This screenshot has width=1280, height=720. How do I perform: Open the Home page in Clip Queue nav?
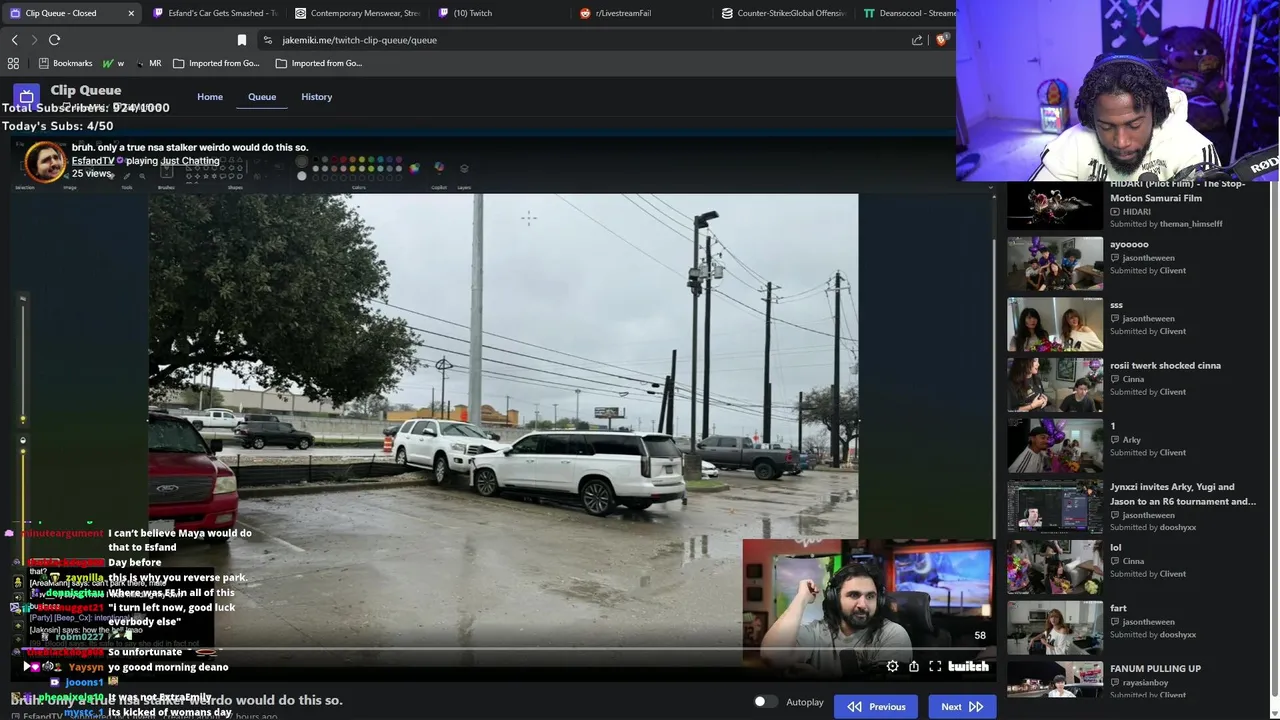[x=210, y=97]
